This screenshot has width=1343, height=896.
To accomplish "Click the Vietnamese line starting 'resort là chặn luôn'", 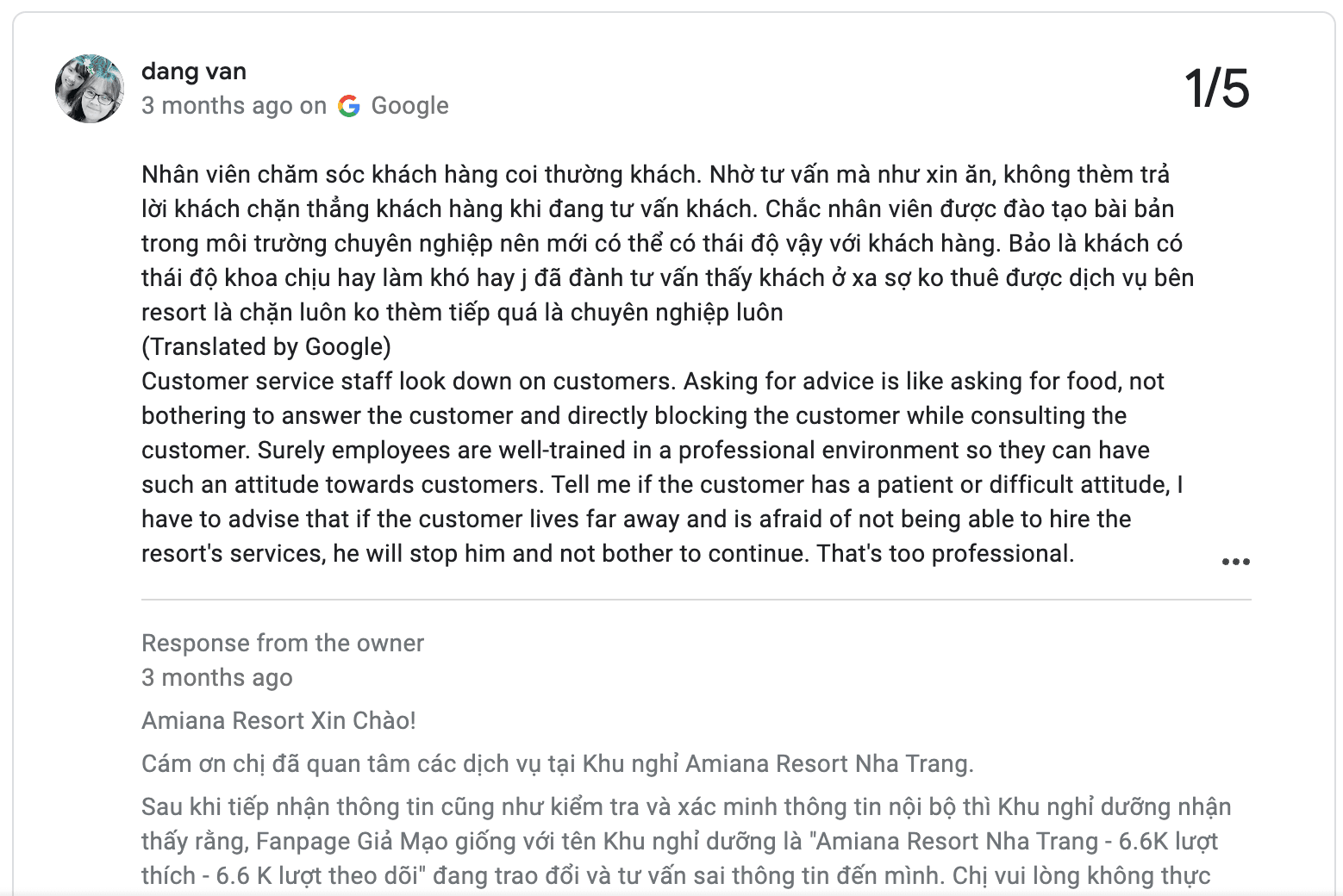I will pyautogui.click(x=462, y=312).
